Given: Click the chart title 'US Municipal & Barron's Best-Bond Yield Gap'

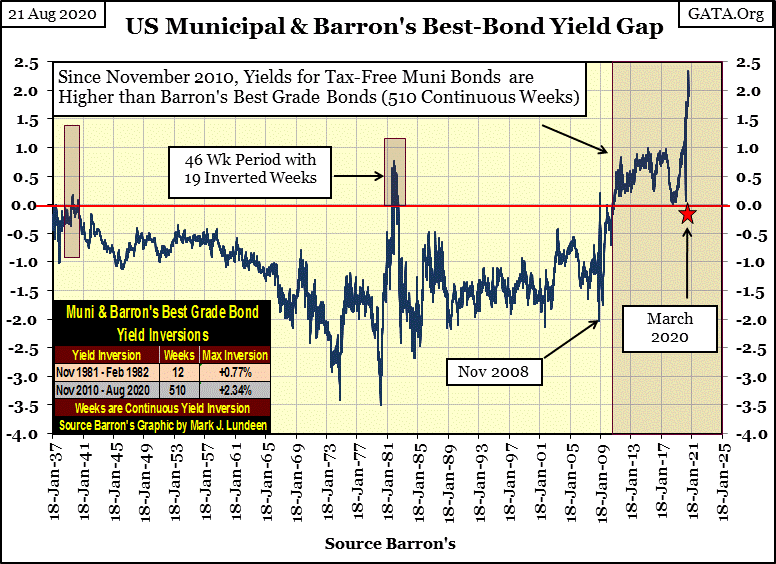Looking at the screenshot, I should tap(394, 27).
